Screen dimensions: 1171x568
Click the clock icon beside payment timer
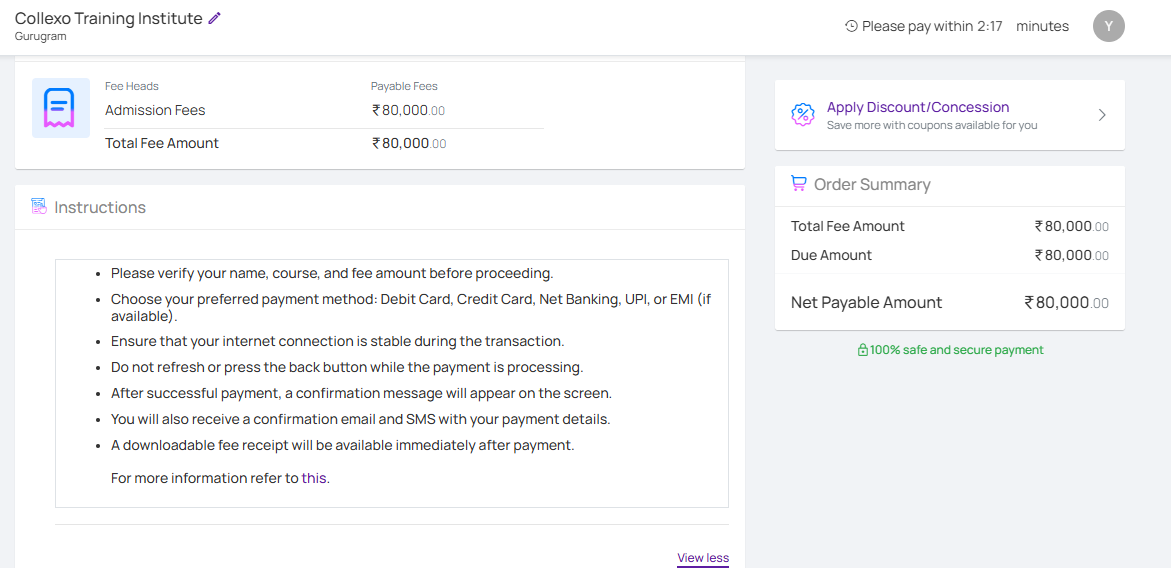point(851,26)
